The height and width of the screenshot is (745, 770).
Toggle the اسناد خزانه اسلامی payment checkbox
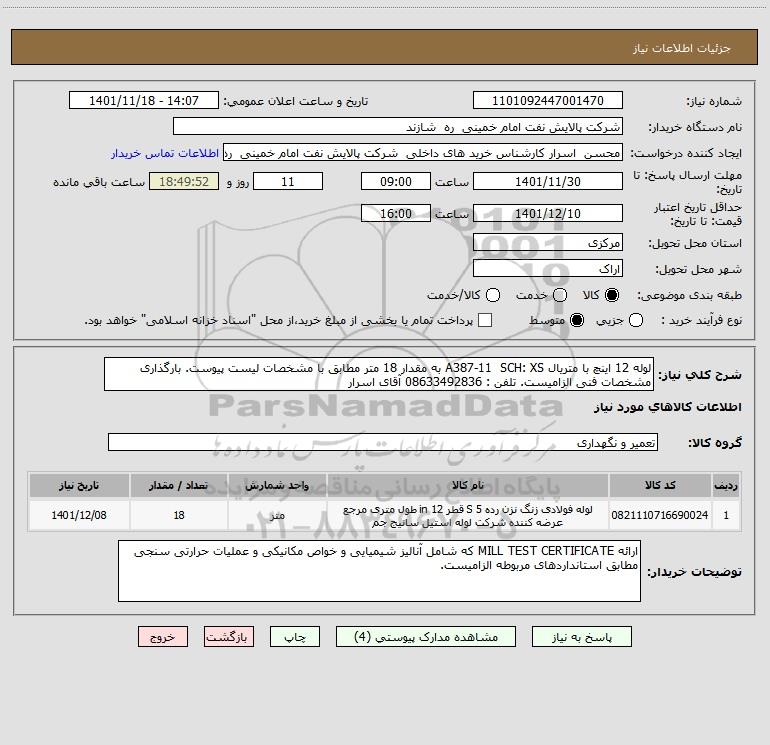[485, 320]
